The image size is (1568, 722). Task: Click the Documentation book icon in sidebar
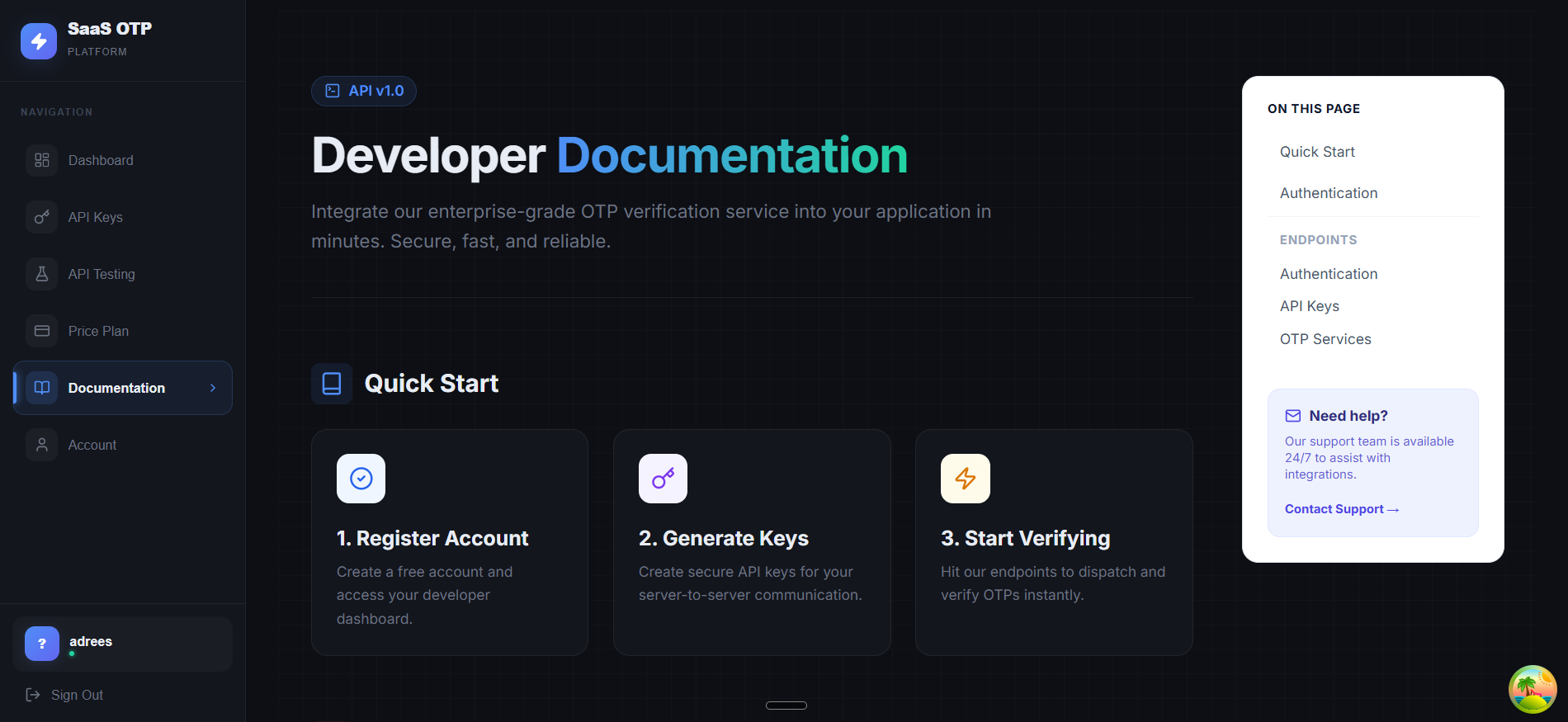(42, 388)
